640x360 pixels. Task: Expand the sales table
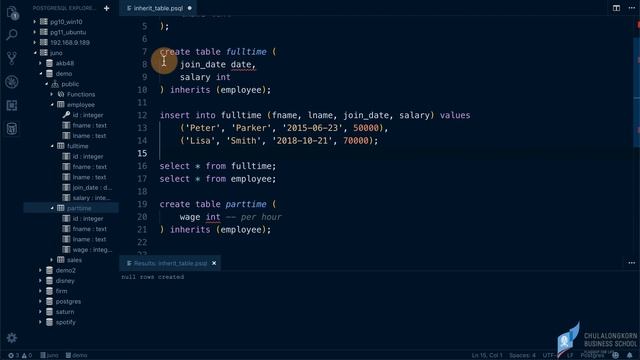[52, 260]
